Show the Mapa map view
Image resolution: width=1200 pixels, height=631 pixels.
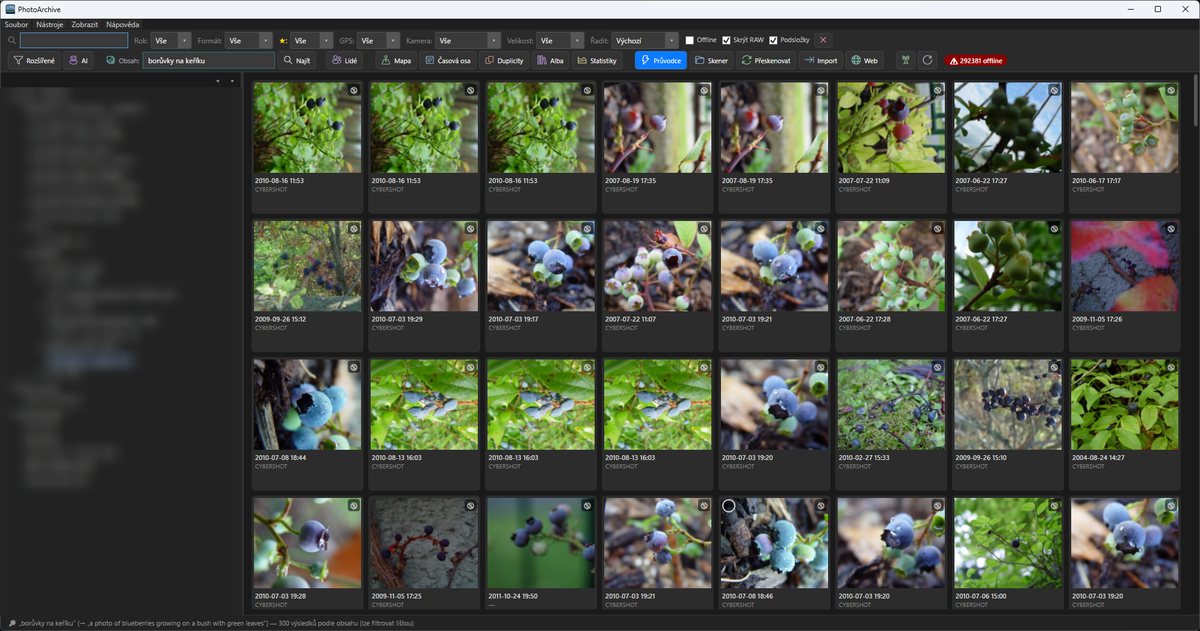[396, 60]
